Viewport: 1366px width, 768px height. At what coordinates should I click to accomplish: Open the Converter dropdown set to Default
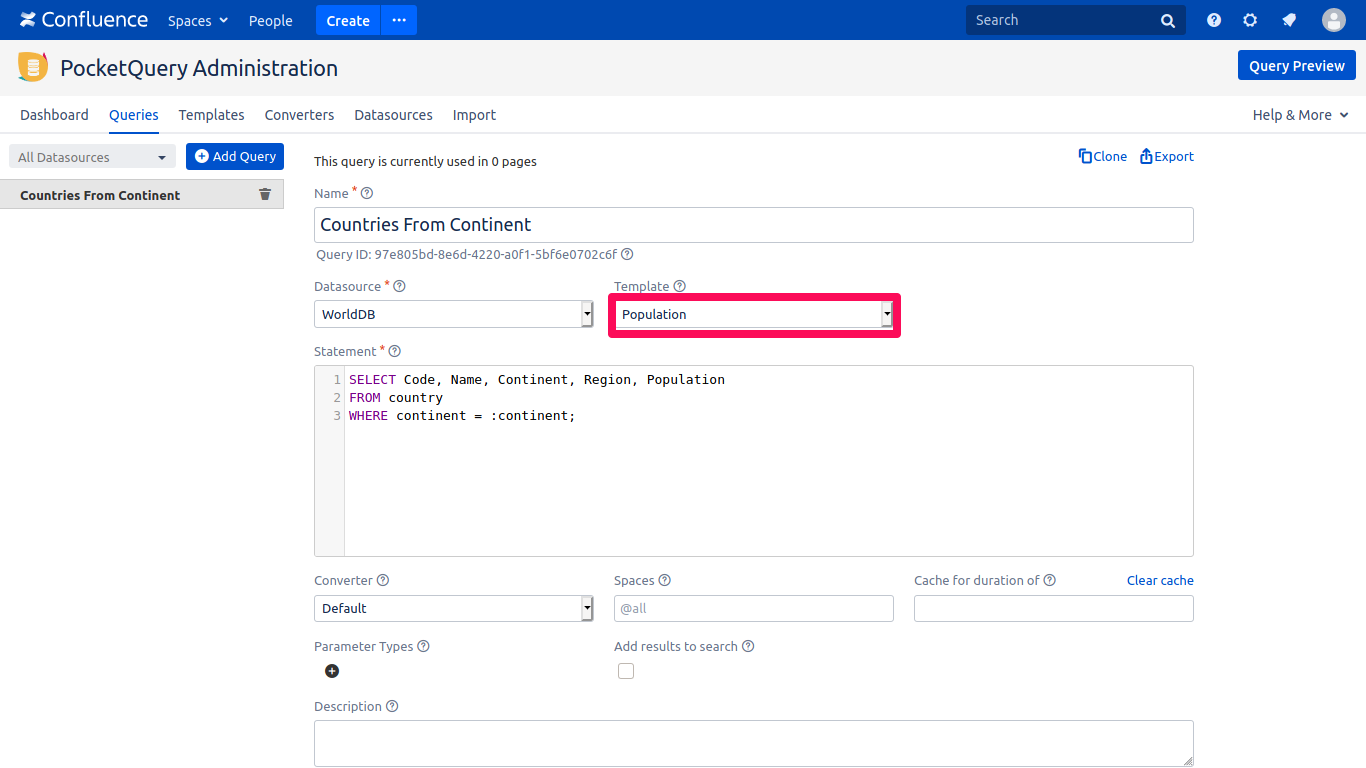pyautogui.click(x=453, y=608)
